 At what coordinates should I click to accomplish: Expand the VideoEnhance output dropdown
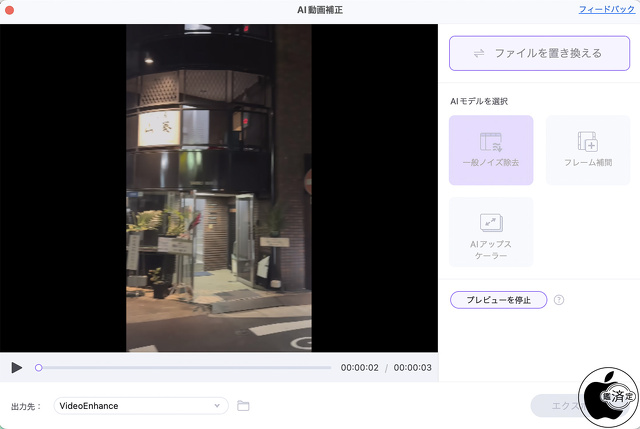(x=141, y=406)
